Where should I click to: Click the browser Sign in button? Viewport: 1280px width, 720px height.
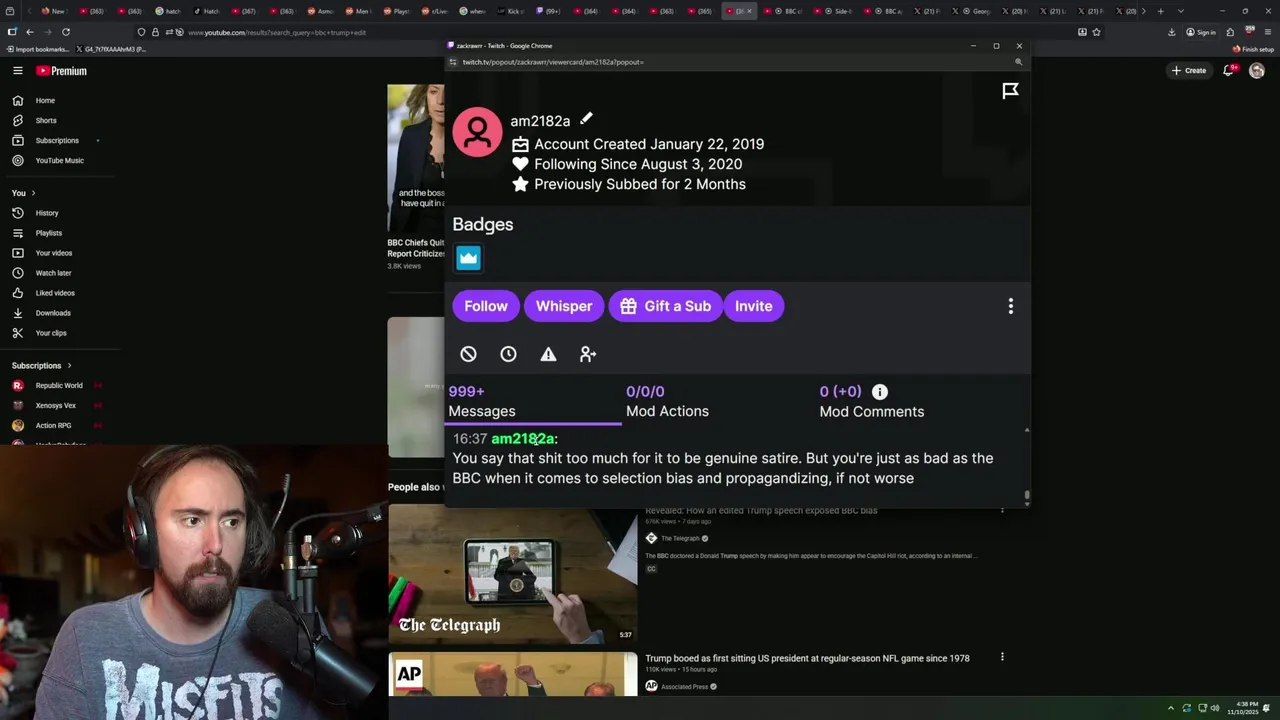point(1200,32)
